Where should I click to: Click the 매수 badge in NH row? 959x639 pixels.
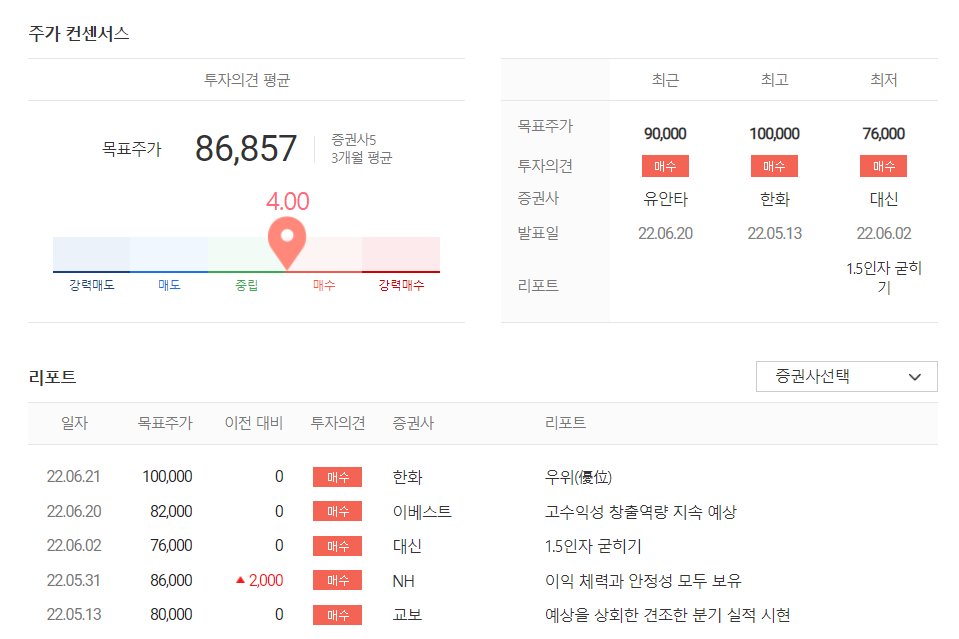[337, 580]
